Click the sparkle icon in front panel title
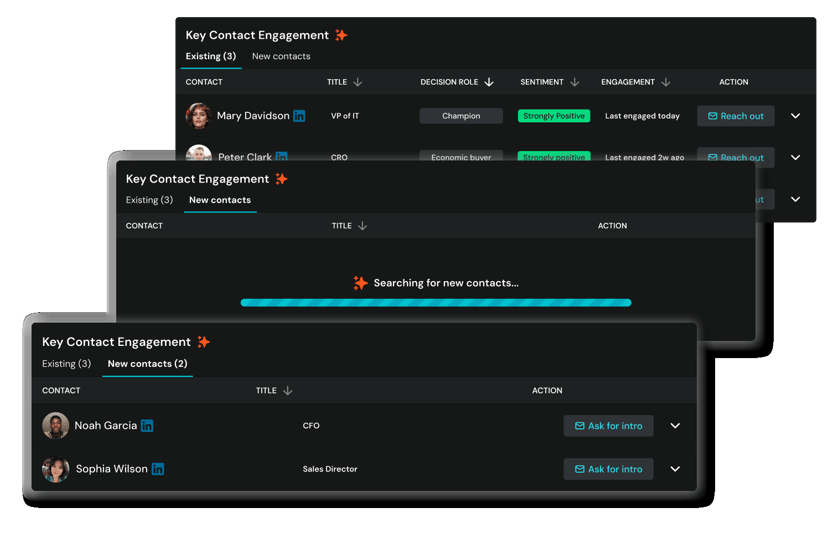Viewport: 833px width, 549px height. [203, 342]
